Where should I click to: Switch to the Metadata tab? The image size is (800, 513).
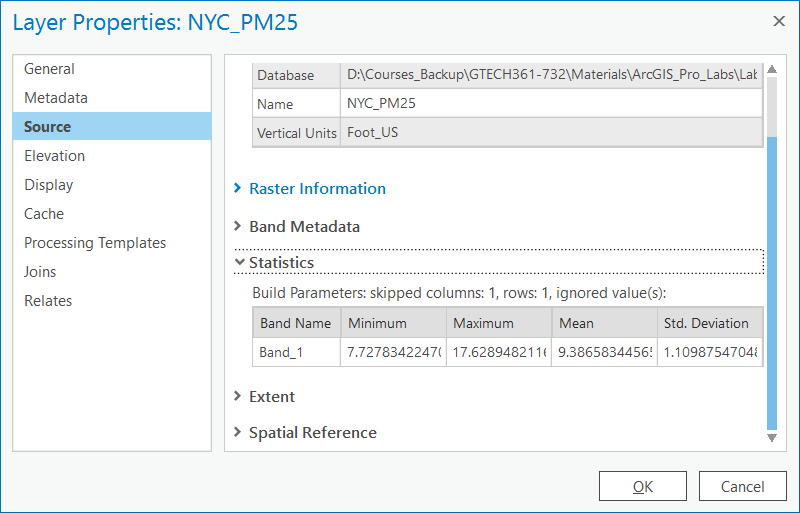pyautogui.click(x=56, y=98)
